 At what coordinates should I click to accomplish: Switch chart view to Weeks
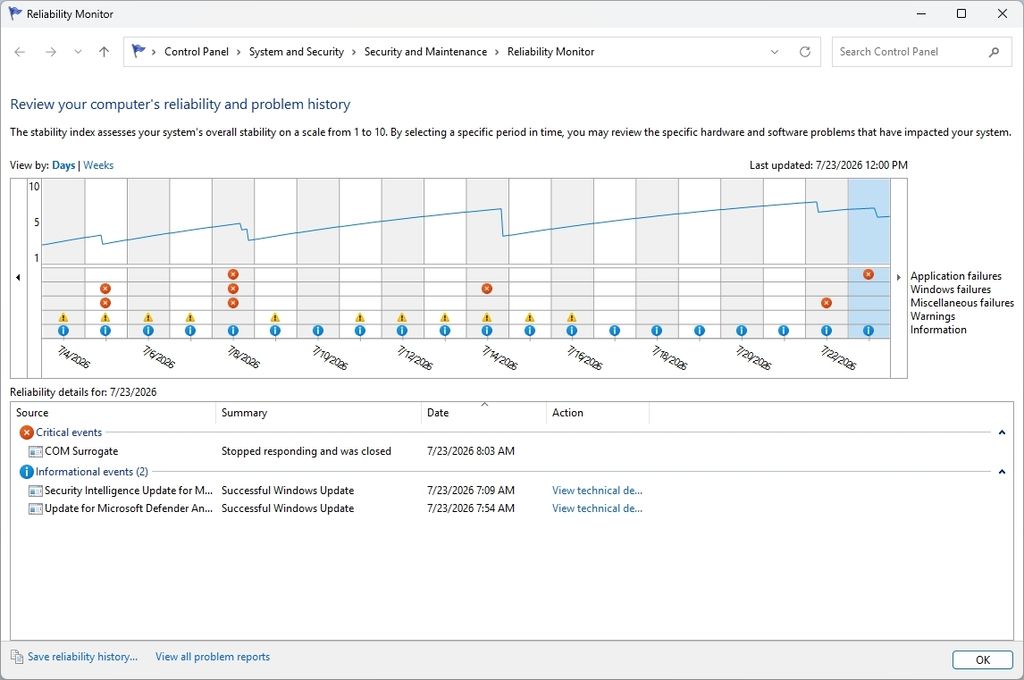coord(98,165)
